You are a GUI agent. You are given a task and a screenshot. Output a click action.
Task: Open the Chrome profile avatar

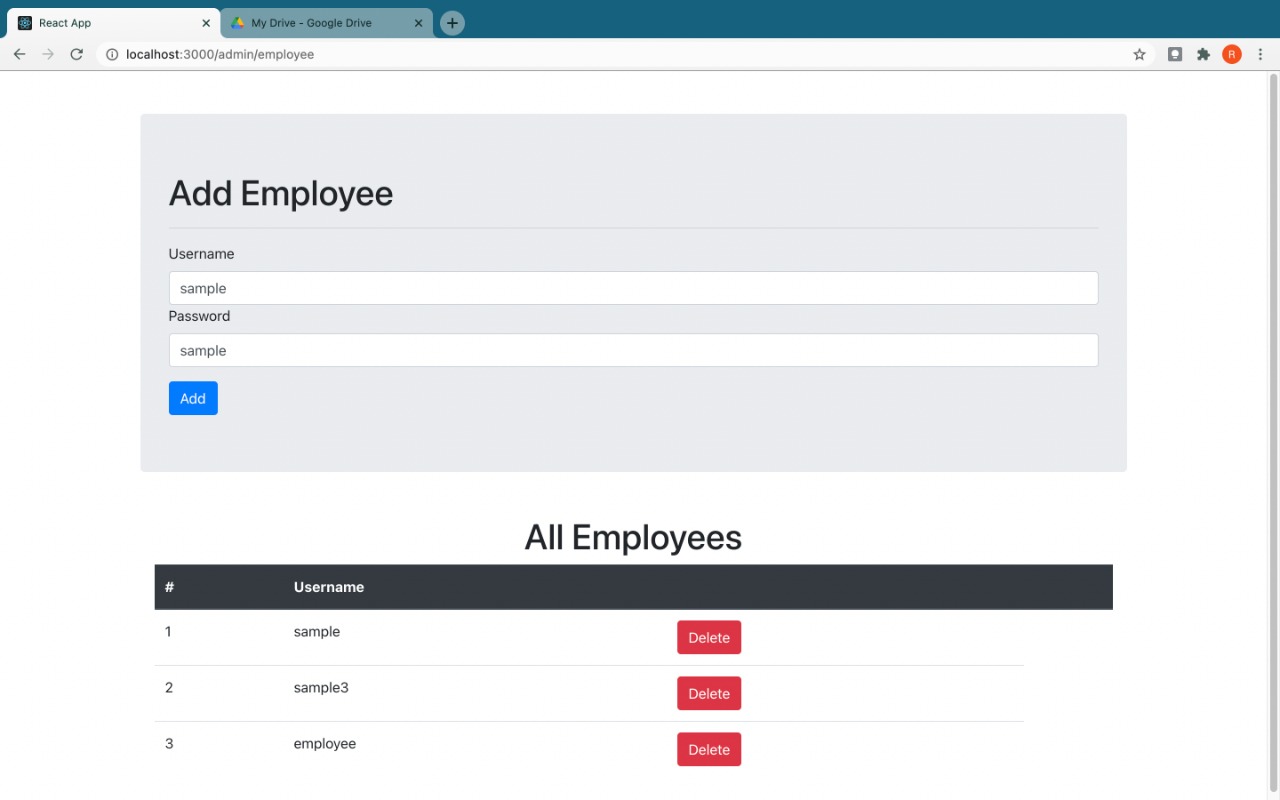[x=1231, y=54]
